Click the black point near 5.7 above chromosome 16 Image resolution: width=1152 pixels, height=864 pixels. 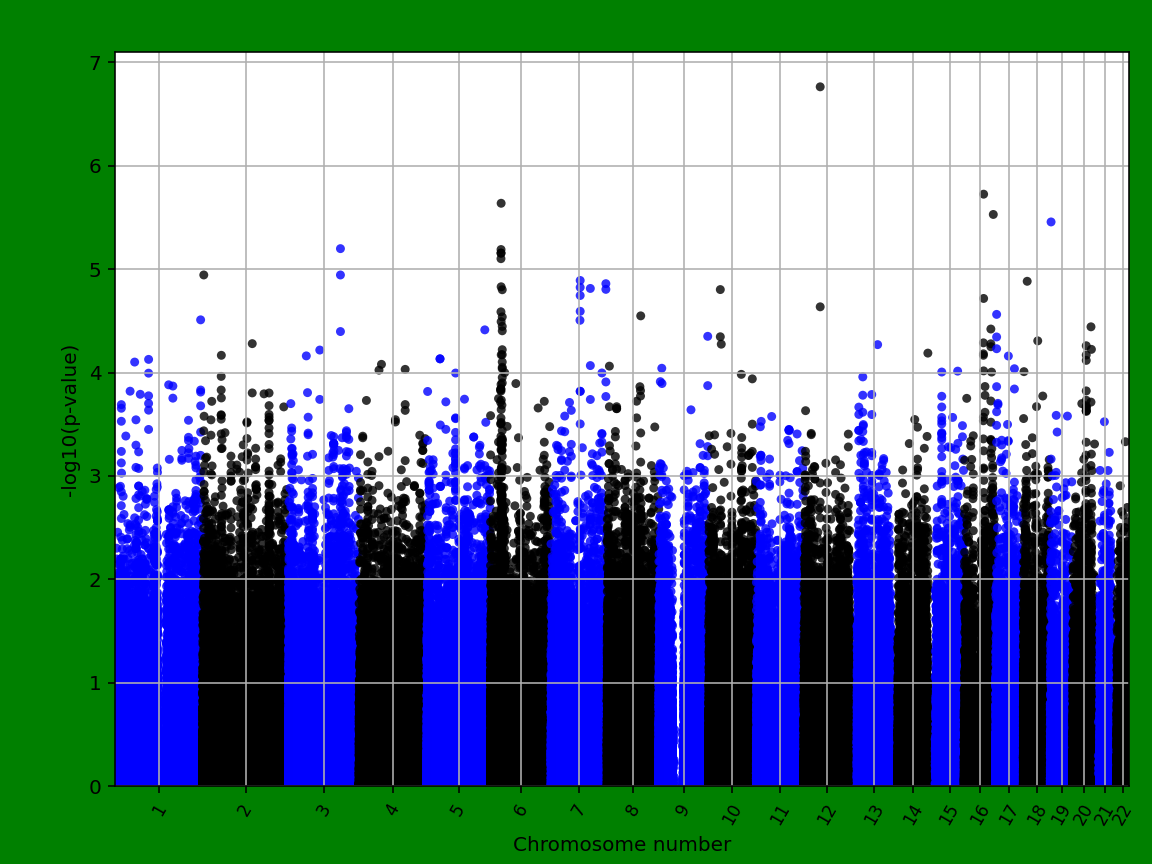(x=982, y=191)
